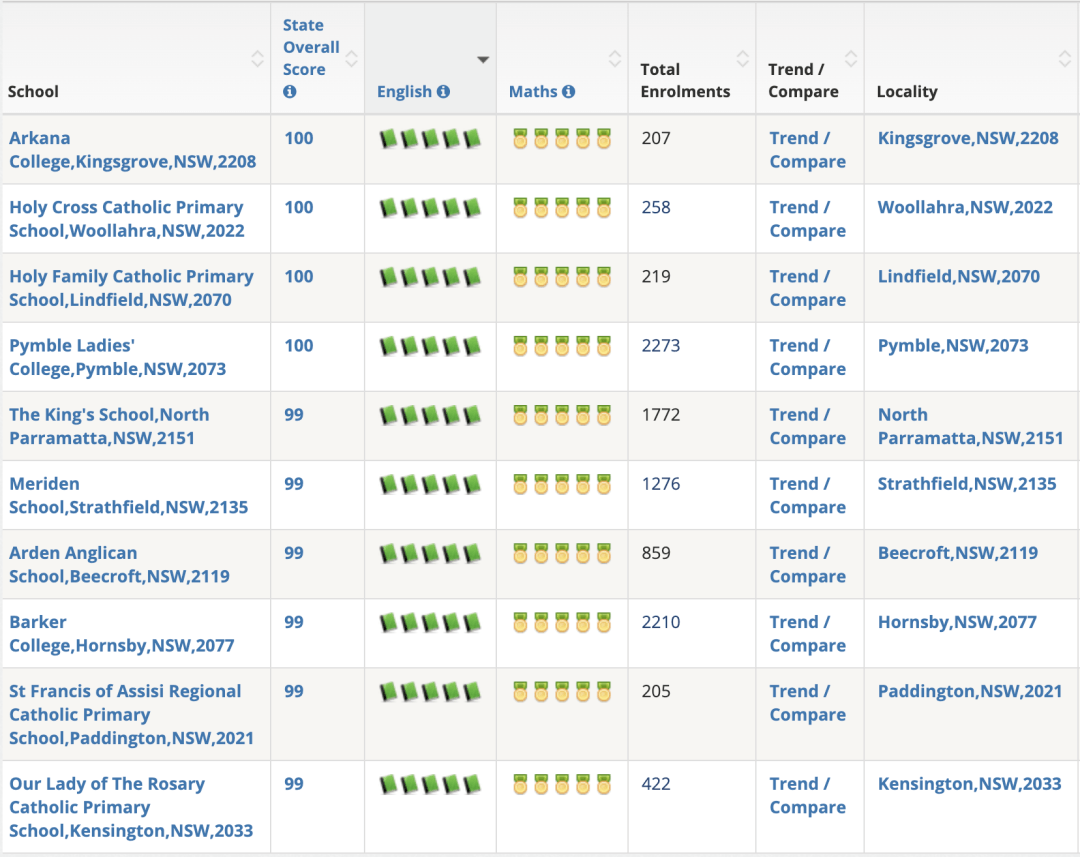Open St Francis of Assisi Regional school link
Screen dimensions: 1080x857
pos(132,714)
